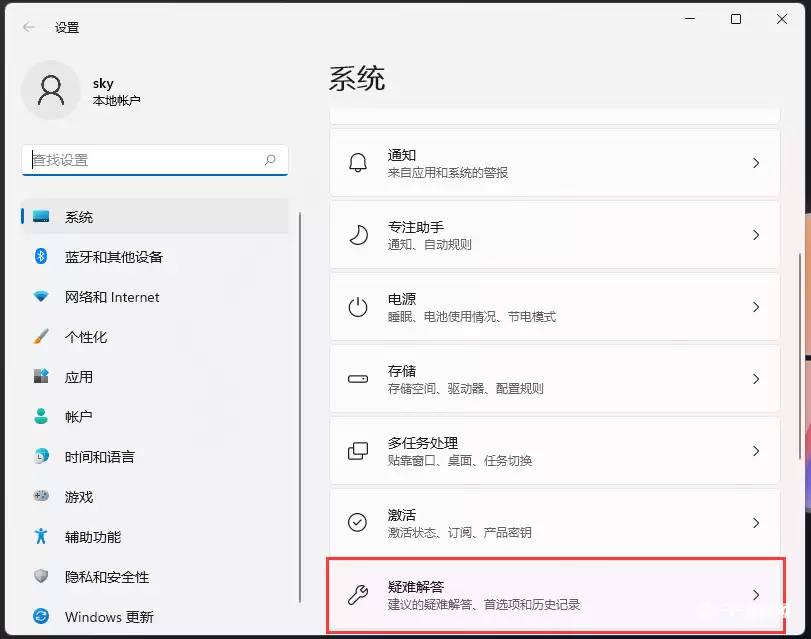Click the 辅助功能 accessibility figure icon
This screenshot has height=639, width=811.
click(x=41, y=536)
